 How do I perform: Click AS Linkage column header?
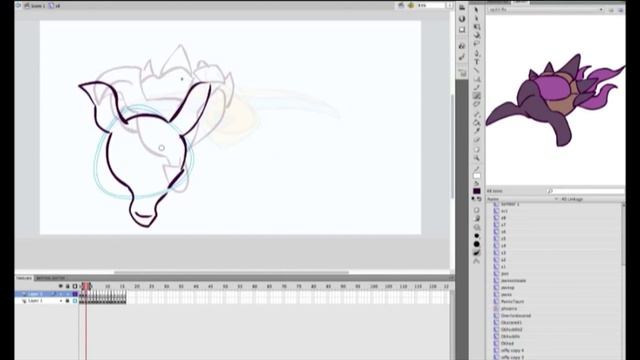[572, 199]
